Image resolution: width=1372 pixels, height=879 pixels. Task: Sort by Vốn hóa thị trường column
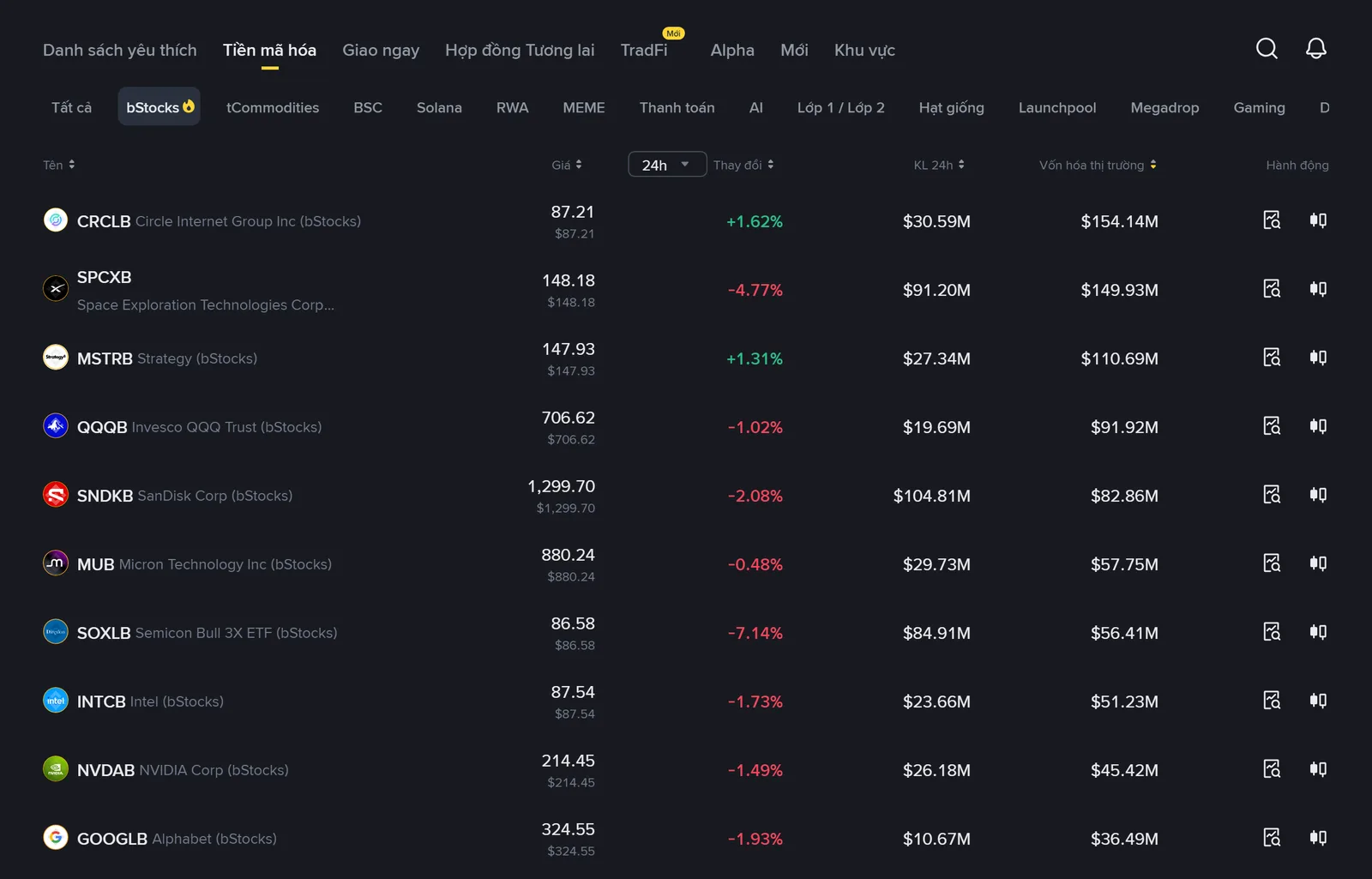coord(1098,165)
